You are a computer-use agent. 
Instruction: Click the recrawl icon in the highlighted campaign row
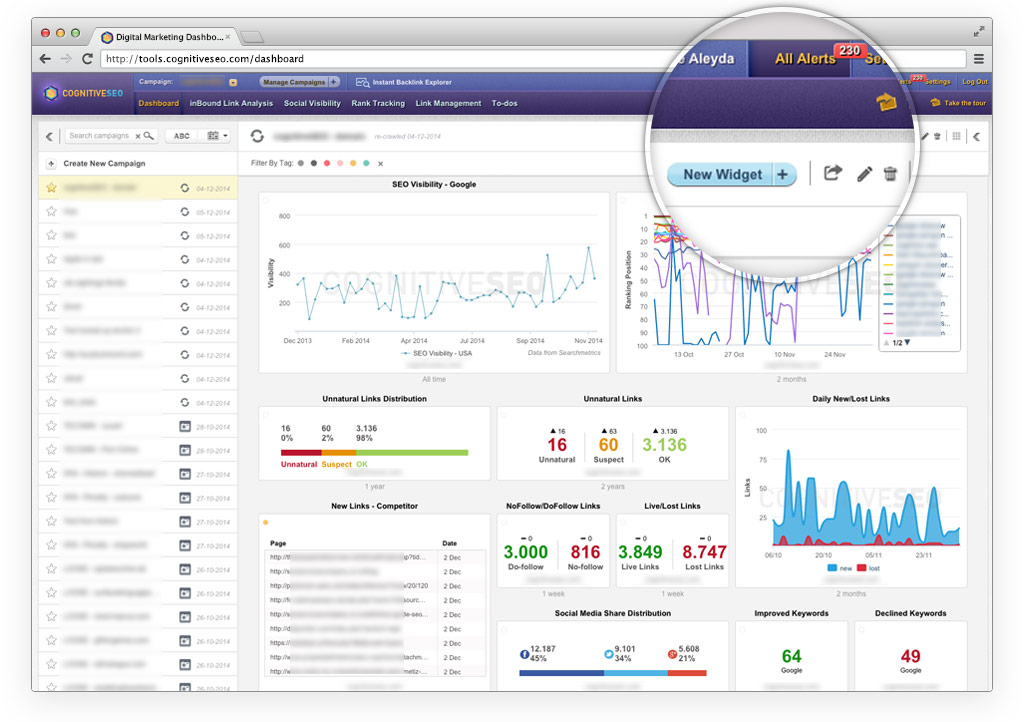185,188
